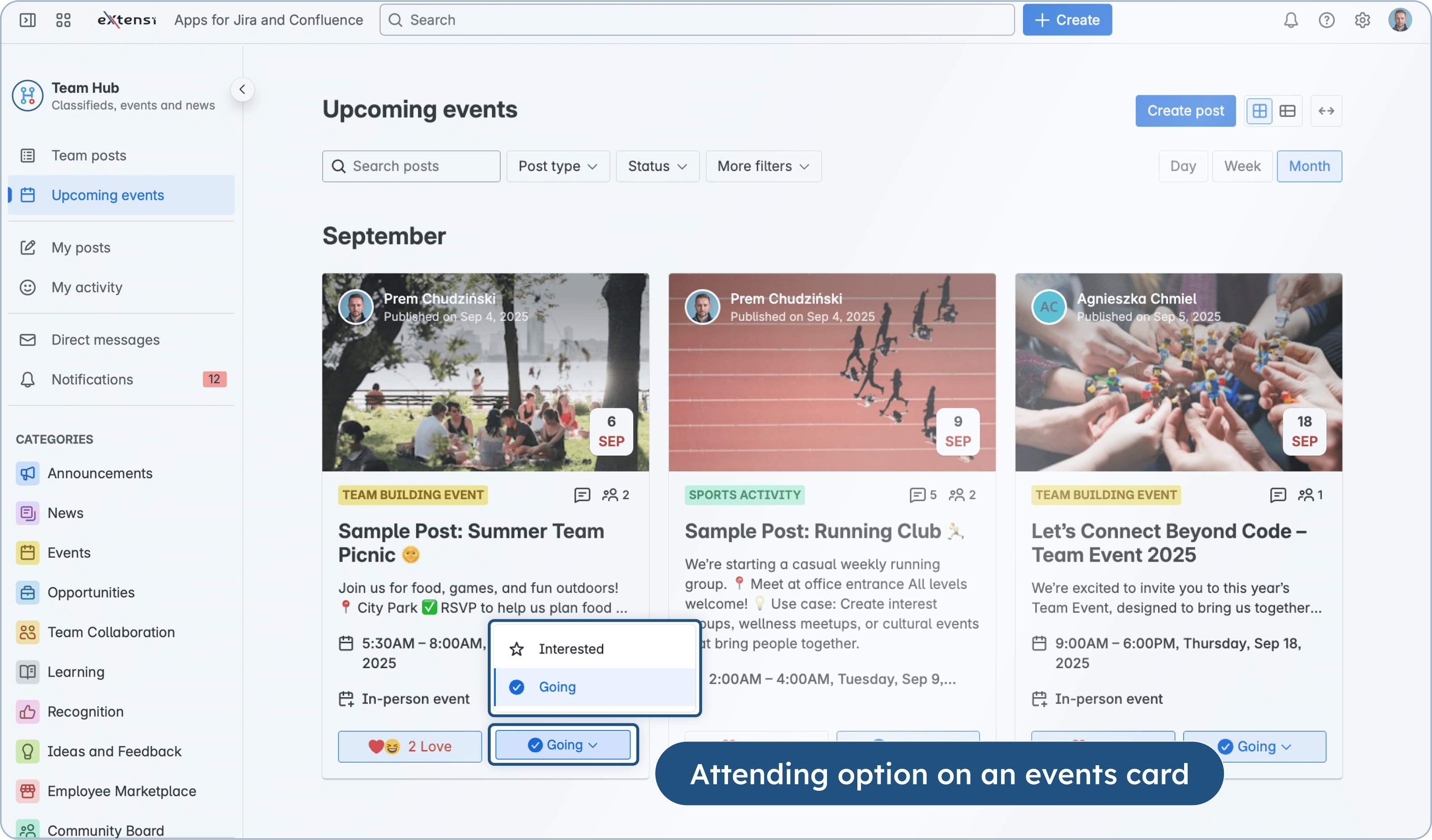Screen dimensions: 1432x840
Task: Click the expand width arrows icon
Action: (1326, 111)
